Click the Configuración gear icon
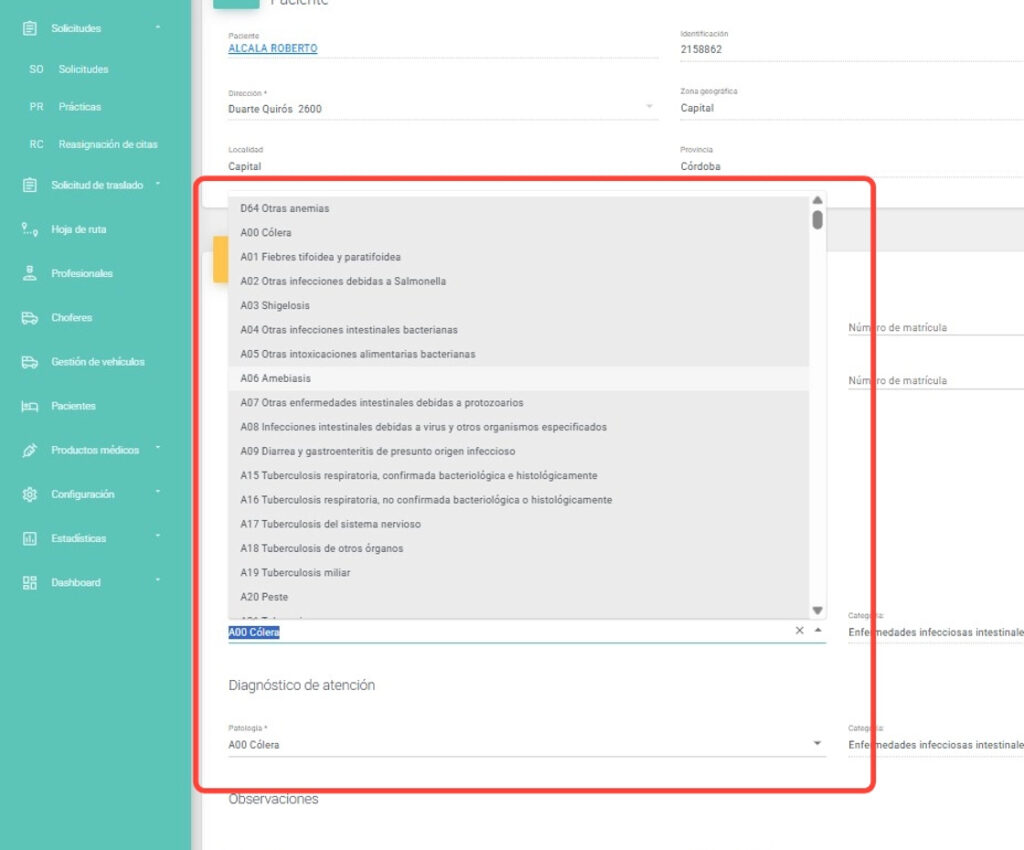The height and width of the screenshot is (850, 1024). tap(30, 494)
